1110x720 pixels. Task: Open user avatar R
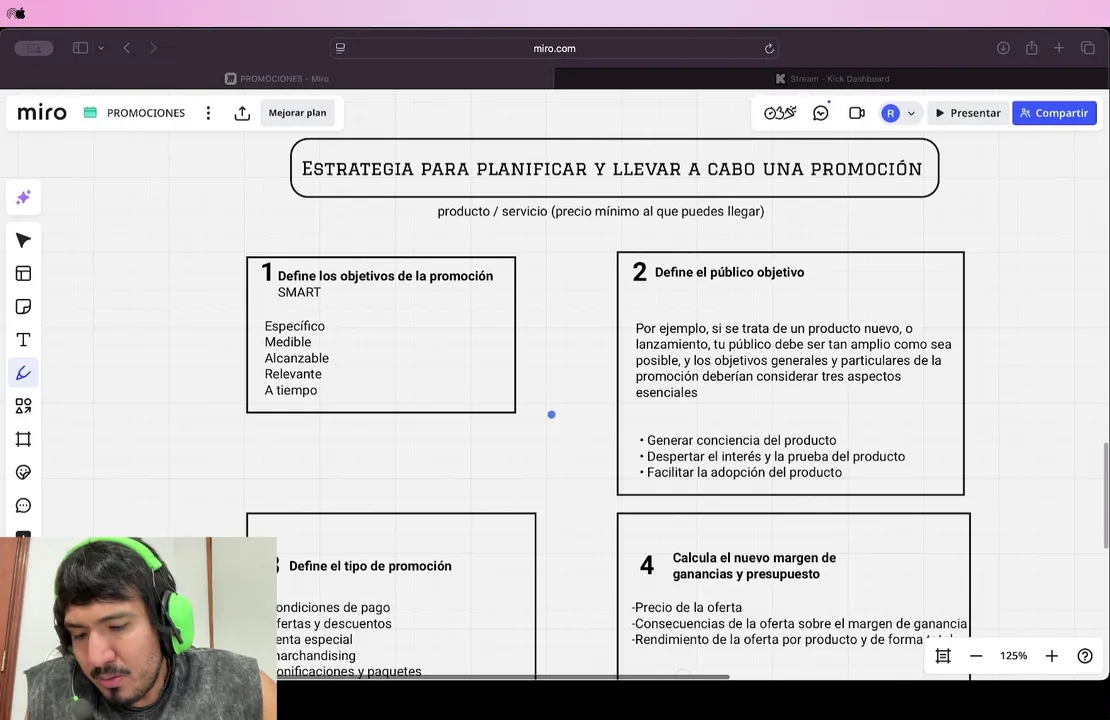tap(891, 113)
